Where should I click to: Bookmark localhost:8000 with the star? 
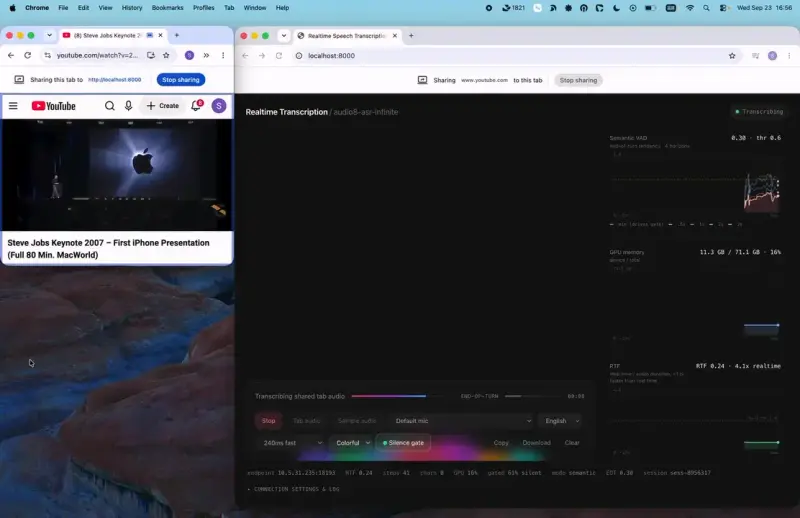[732, 56]
